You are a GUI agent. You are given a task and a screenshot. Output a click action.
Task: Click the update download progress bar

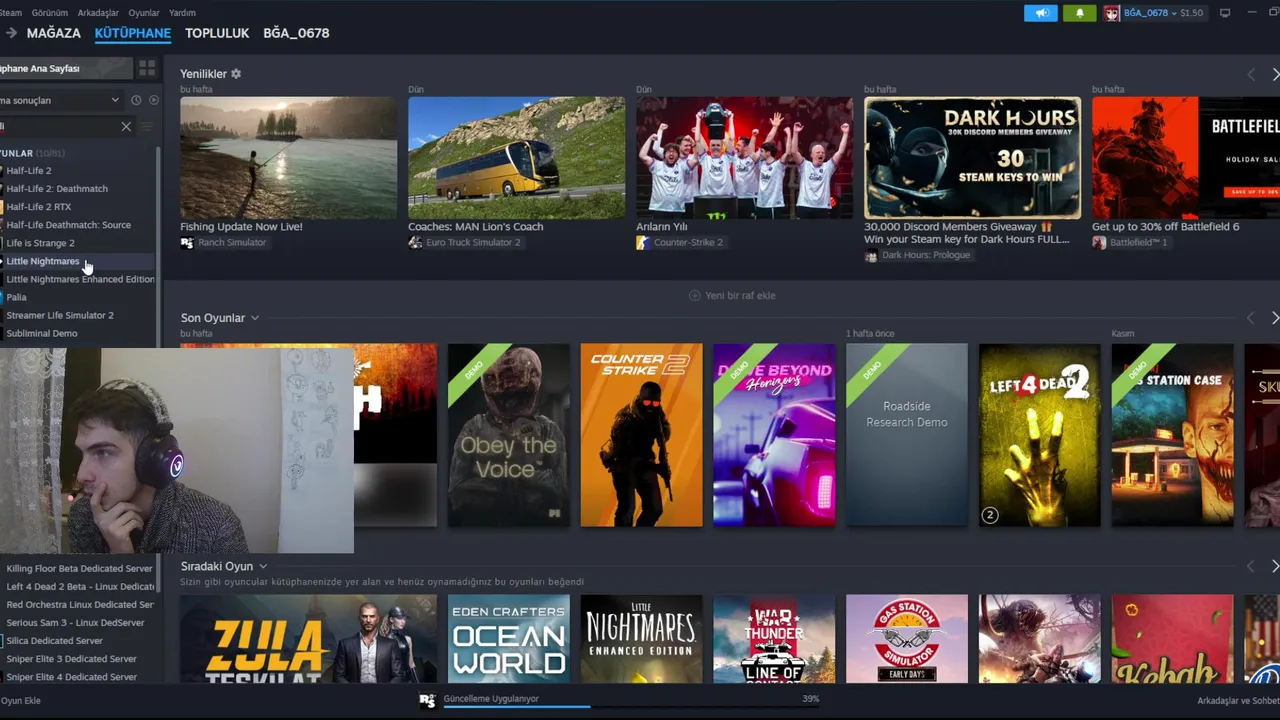pos(631,706)
